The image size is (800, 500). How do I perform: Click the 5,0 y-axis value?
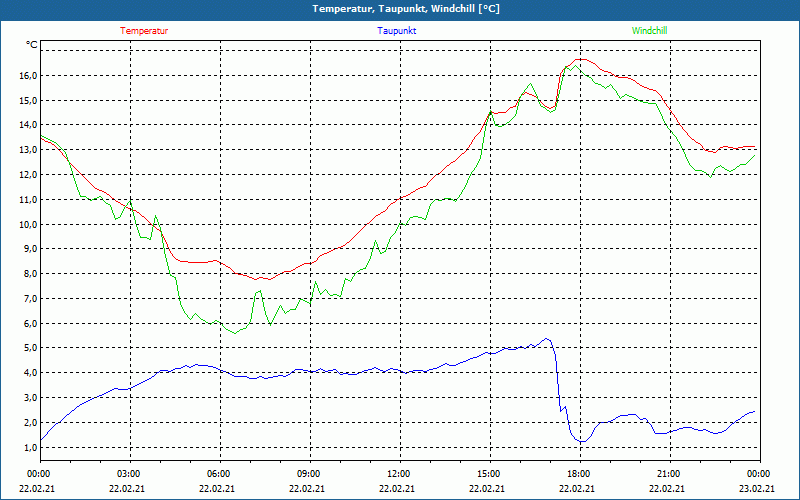[x=31, y=348]
